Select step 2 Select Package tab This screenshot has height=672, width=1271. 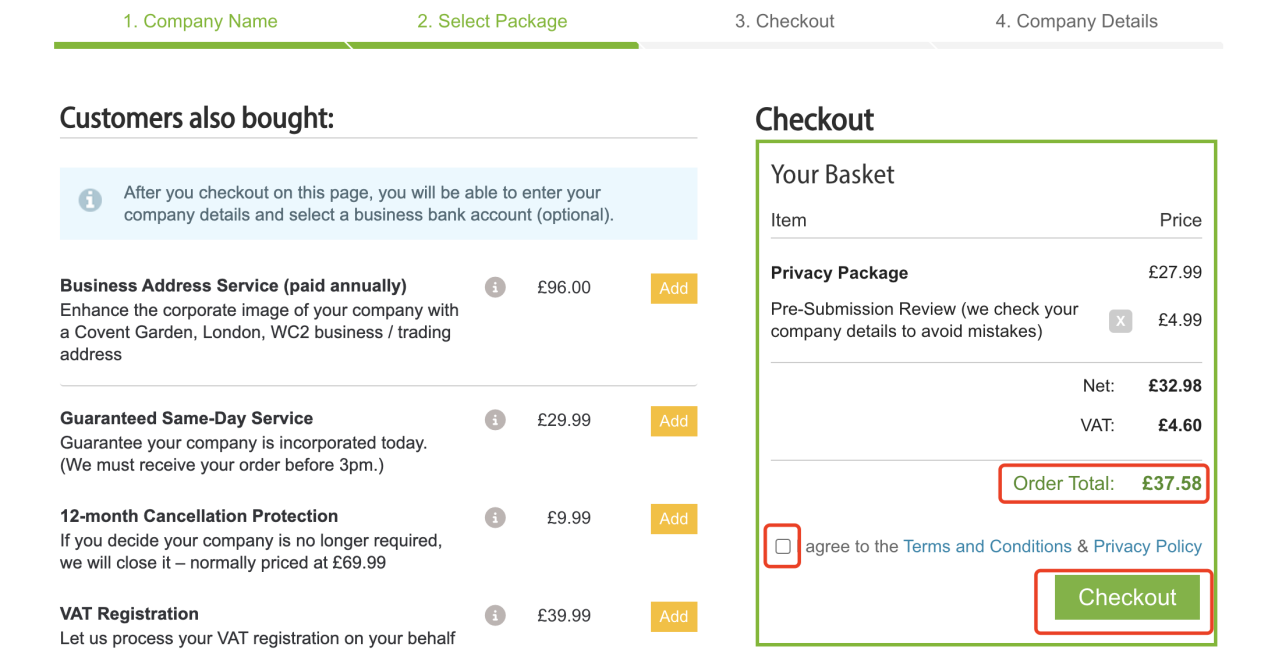492,22
